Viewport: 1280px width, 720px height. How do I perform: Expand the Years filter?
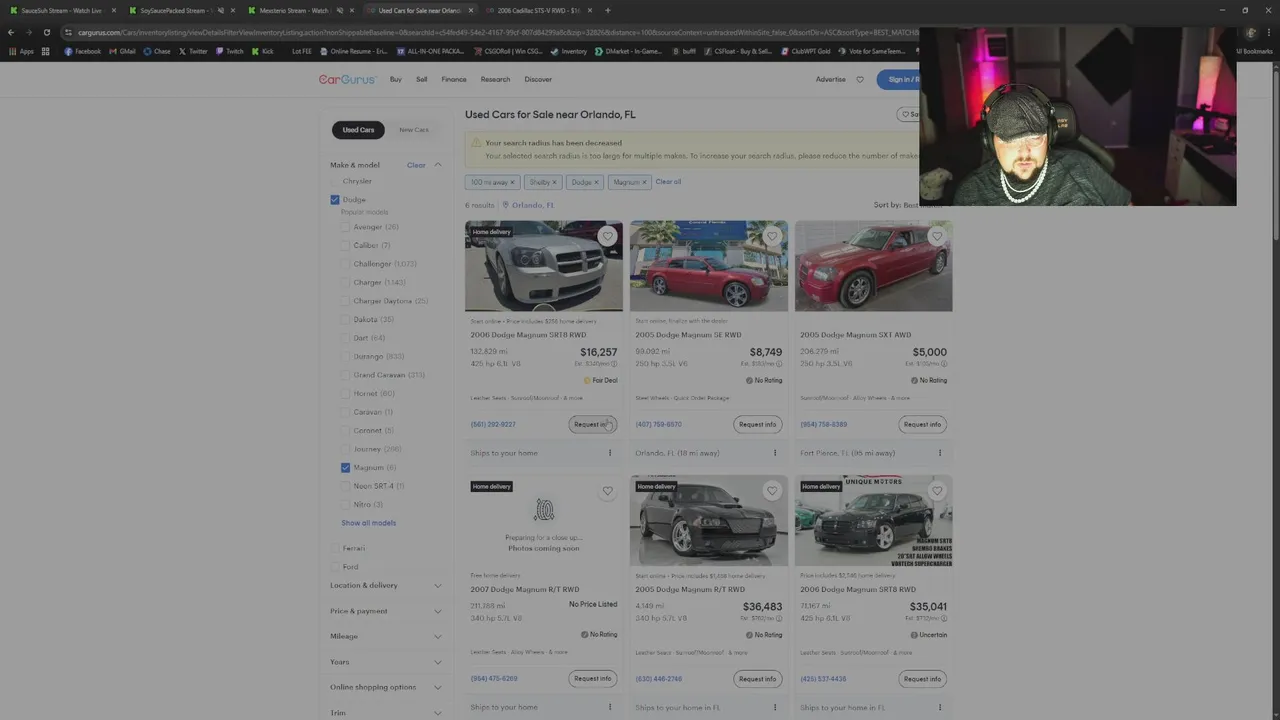[x=386, y=662]
